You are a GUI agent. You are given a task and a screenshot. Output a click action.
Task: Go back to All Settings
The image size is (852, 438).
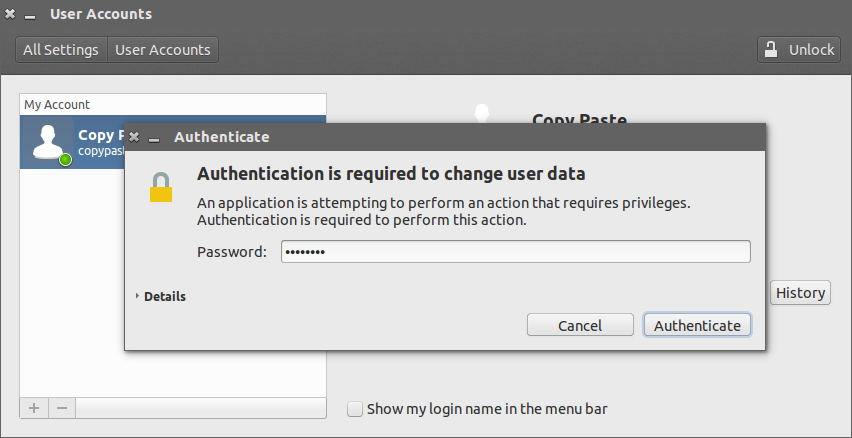[x=61, y=50]
